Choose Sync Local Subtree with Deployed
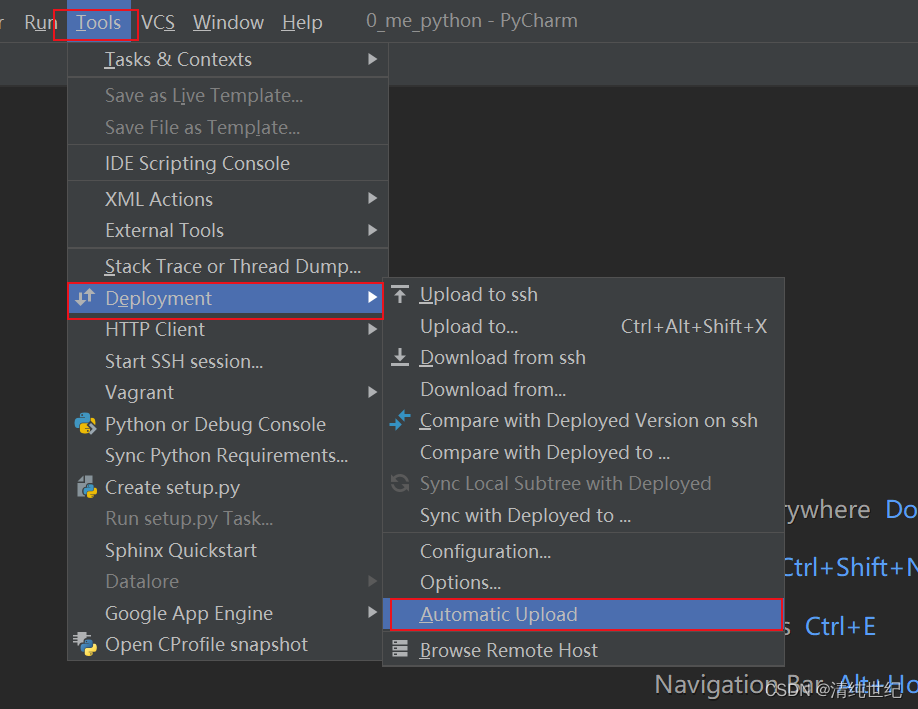Screen dimensions: 918x709 [x=583, y=484]
